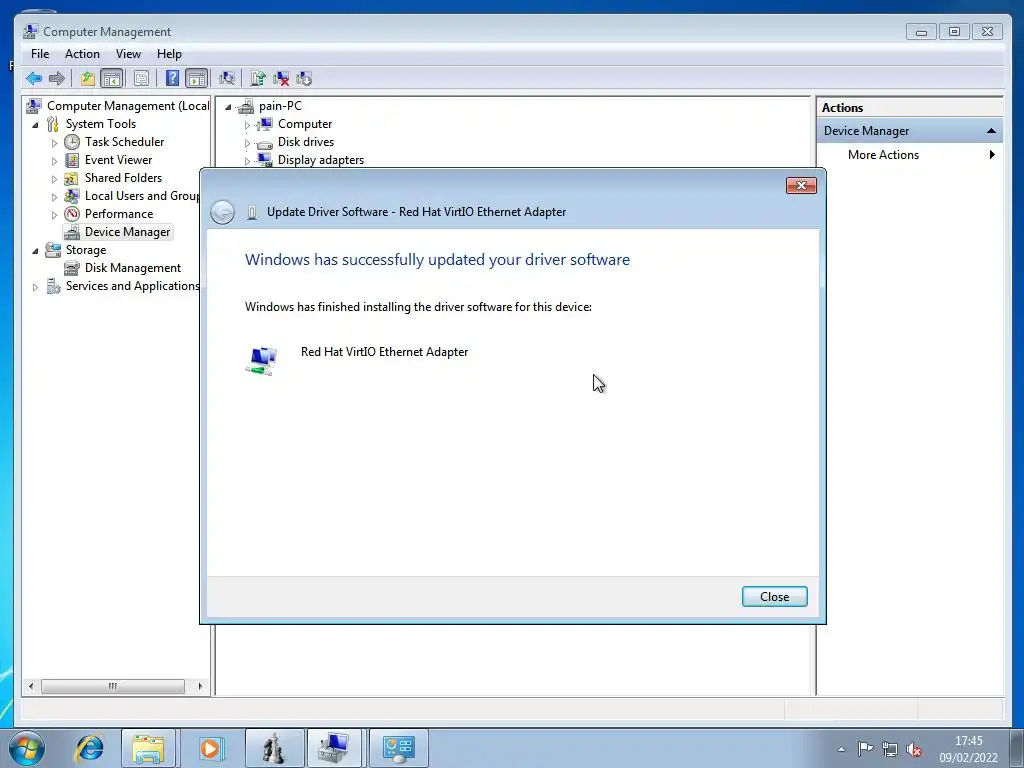Click Scan for hardware changes icon
The height and width of the screenshot is (768, 1024).
(x=227, y=79)
